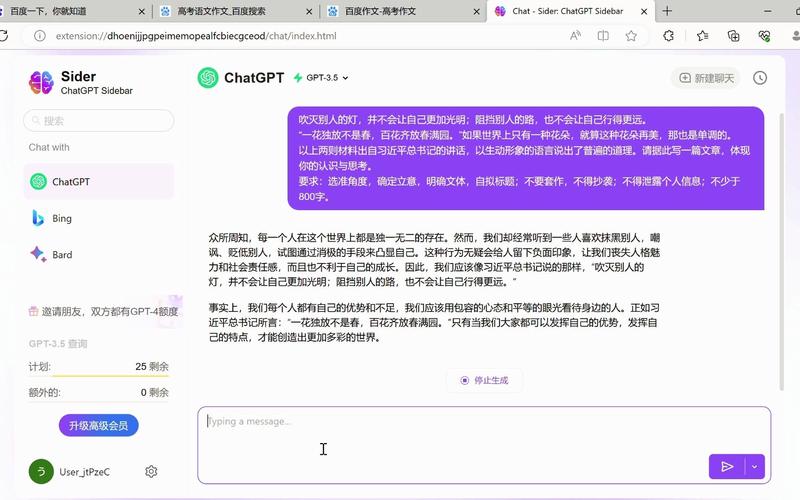The image size is (800, 500).
Task: View site information icon
Action: [39, 36]
